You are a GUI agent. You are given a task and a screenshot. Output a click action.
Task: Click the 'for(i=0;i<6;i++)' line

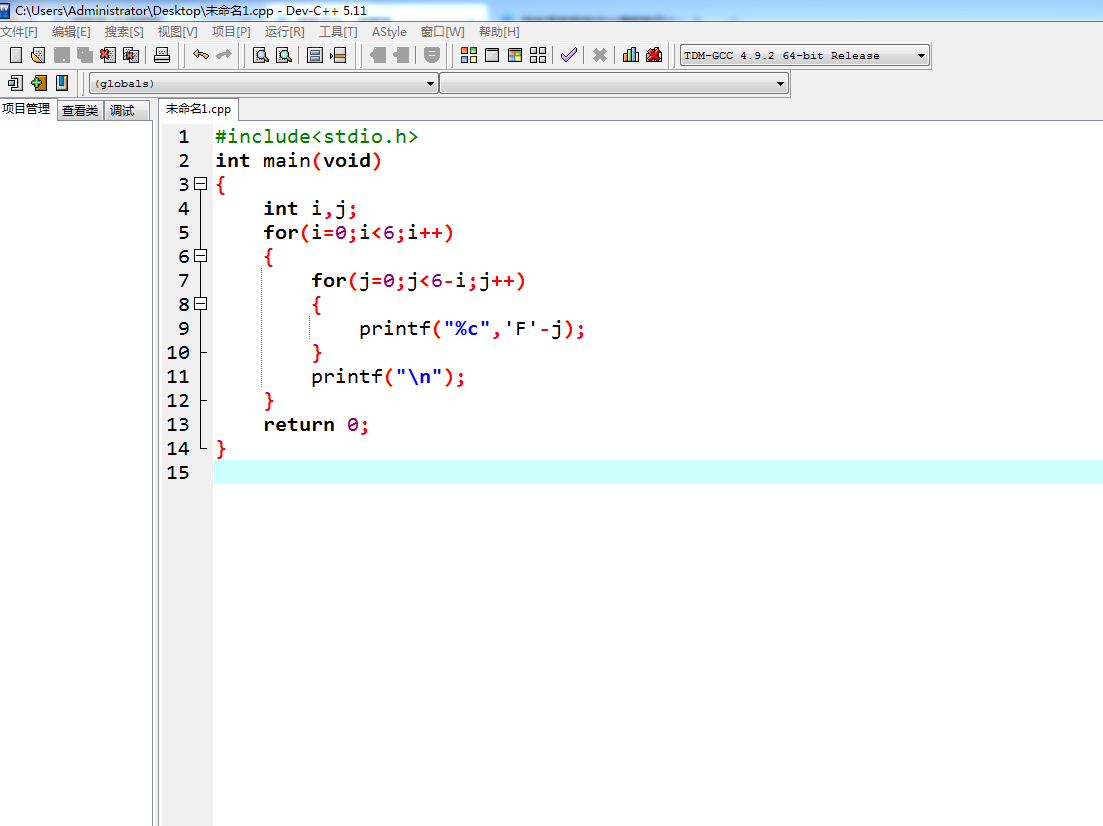click(x=358, y=232)
